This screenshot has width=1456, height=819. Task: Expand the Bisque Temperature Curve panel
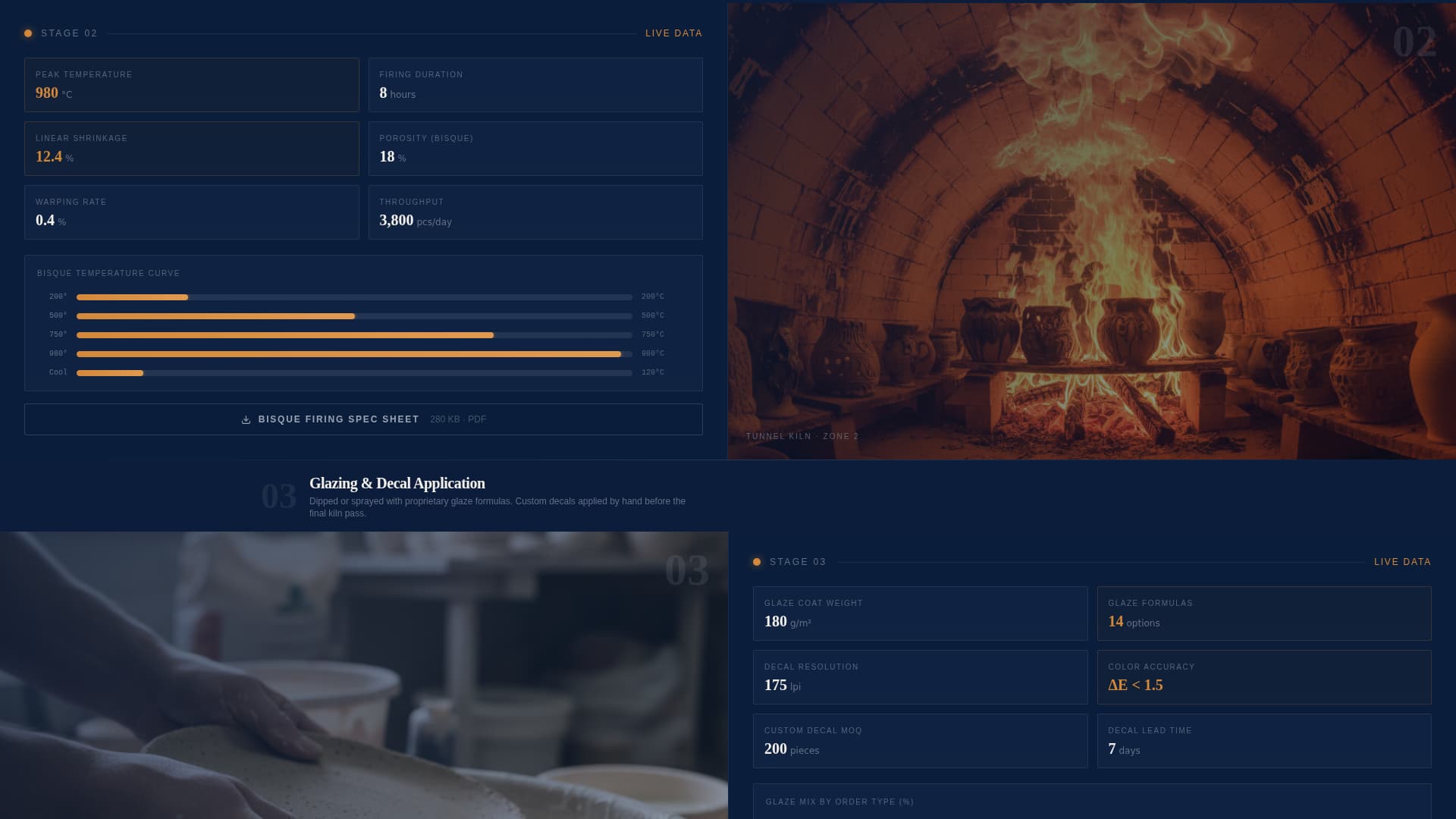coord(364,322)
